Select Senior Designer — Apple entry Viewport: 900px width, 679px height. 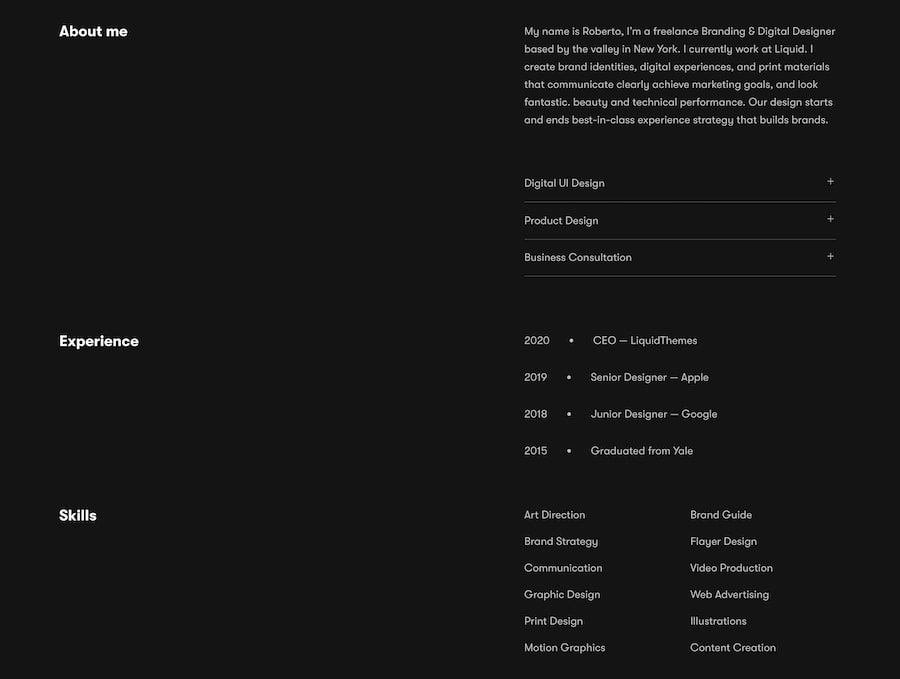(649, 377)
